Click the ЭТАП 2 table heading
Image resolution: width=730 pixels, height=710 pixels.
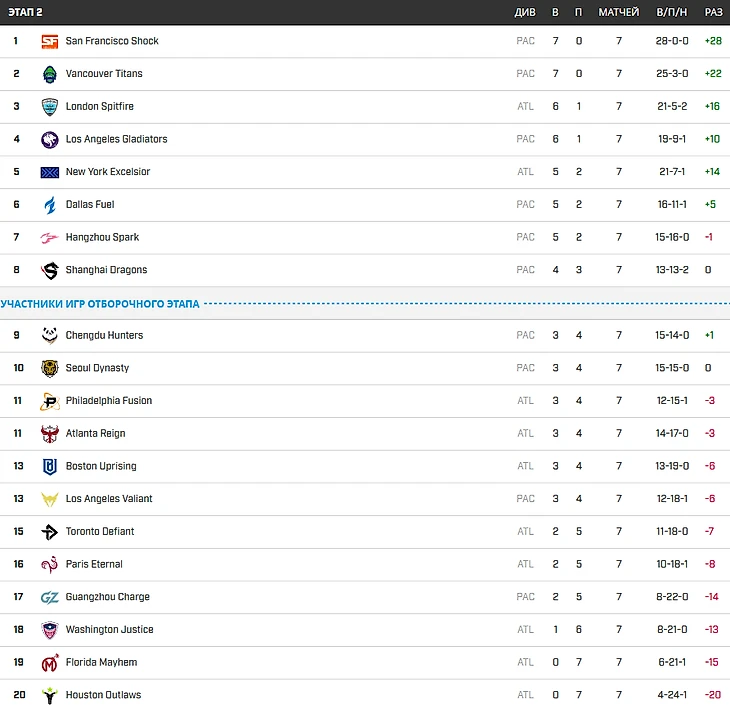click(x=25, y=12)
